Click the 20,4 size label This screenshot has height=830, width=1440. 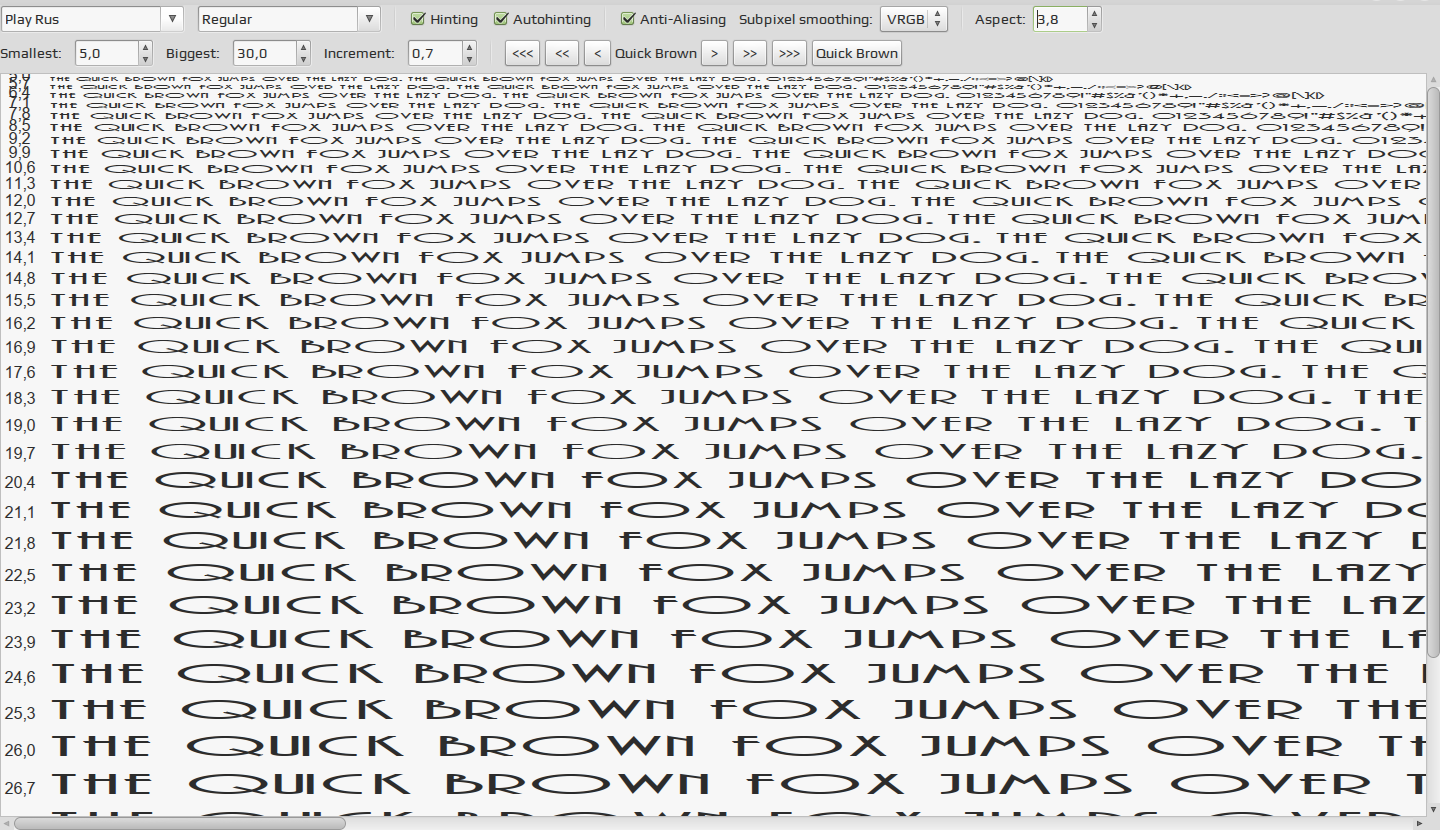(20, 482)
